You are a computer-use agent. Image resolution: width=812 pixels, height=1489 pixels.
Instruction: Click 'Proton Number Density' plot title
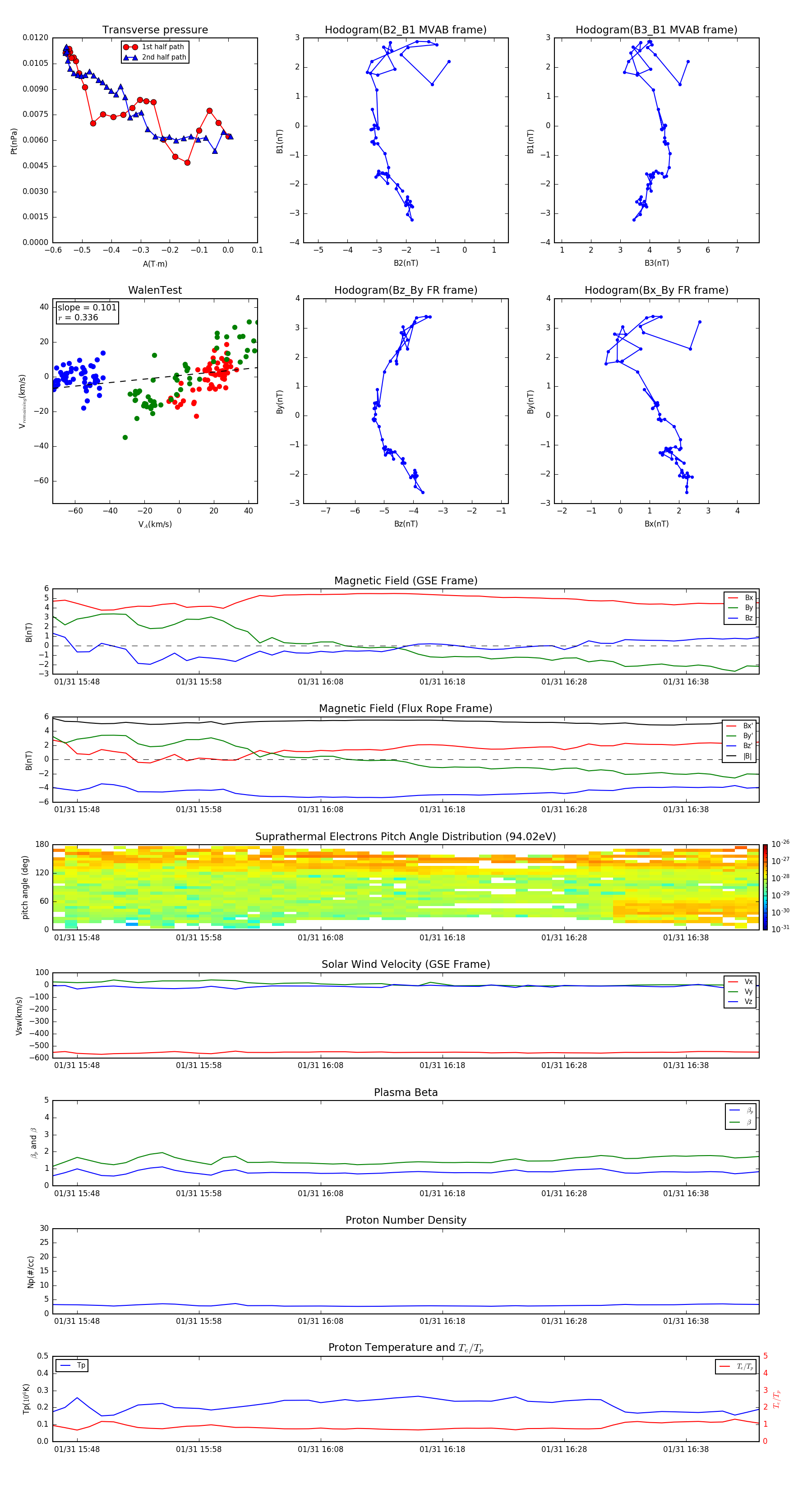[x=406, y=1220]
